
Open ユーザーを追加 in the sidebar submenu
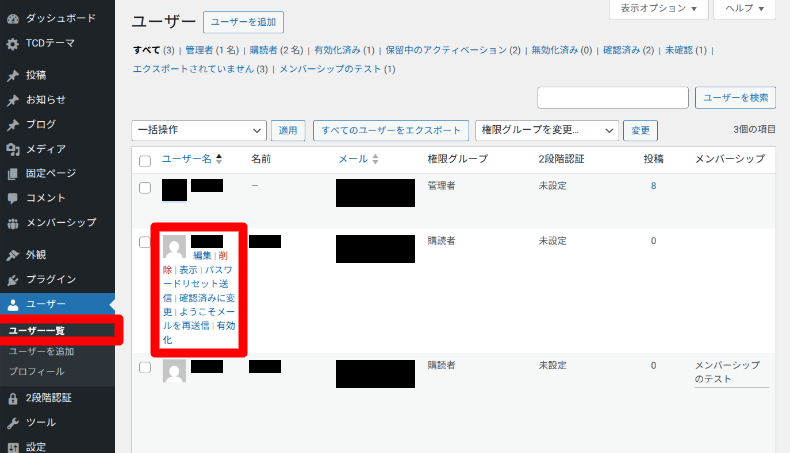click(41, 351)
